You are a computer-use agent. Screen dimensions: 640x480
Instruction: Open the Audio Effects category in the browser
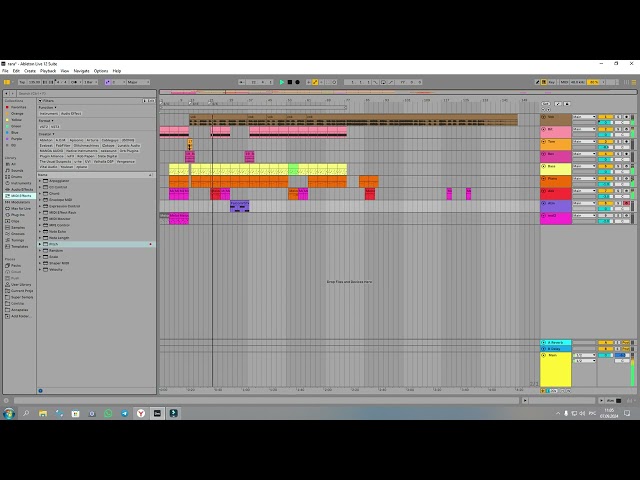[x=19, y=189]
